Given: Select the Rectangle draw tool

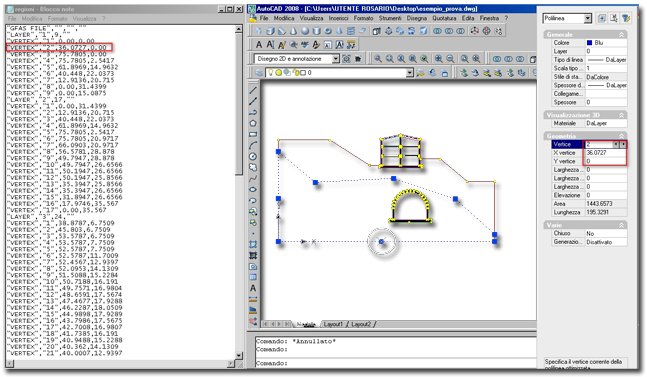Looking at the screenshot, I should [x=253, y=134].
